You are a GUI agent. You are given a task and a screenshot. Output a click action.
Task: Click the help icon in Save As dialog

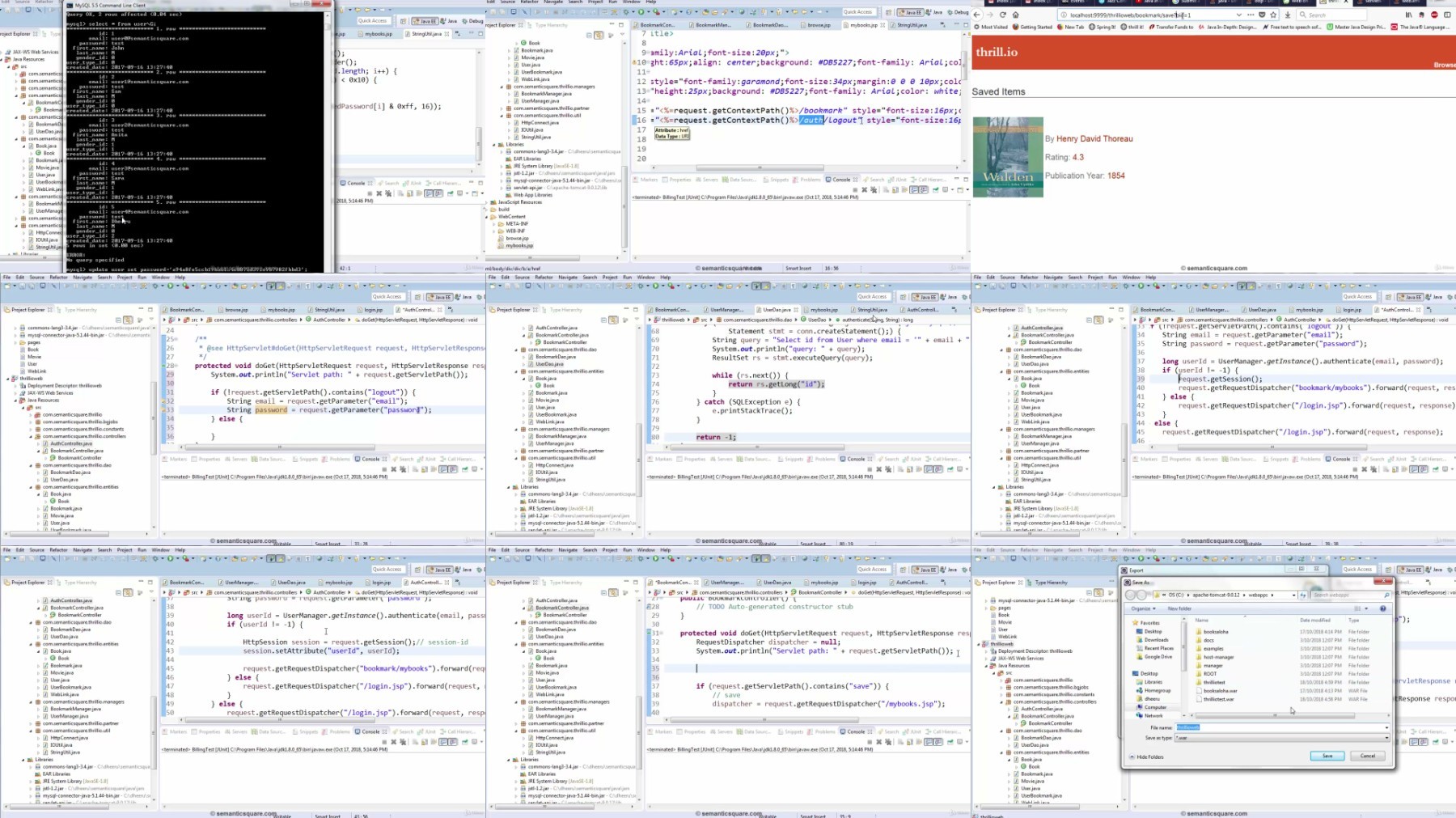[1382, 608]
